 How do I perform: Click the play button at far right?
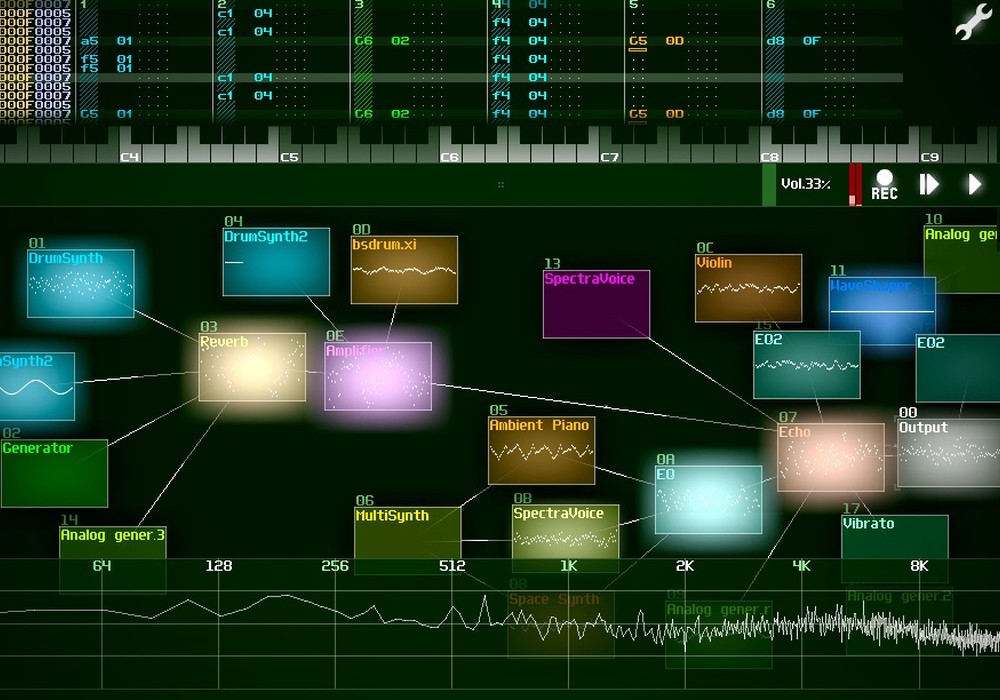pos(975,185)
